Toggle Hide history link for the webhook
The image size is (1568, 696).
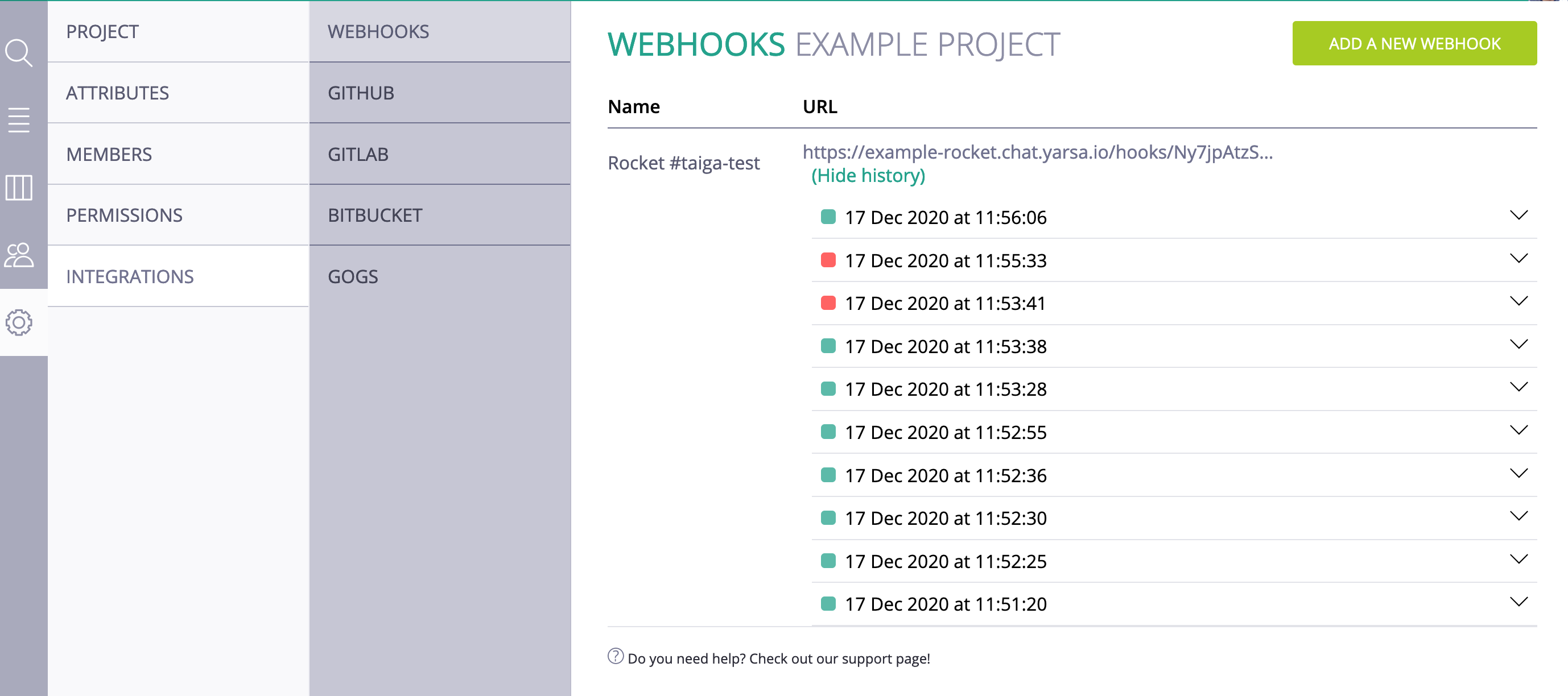pyautogui.click(x=868, y=176)
